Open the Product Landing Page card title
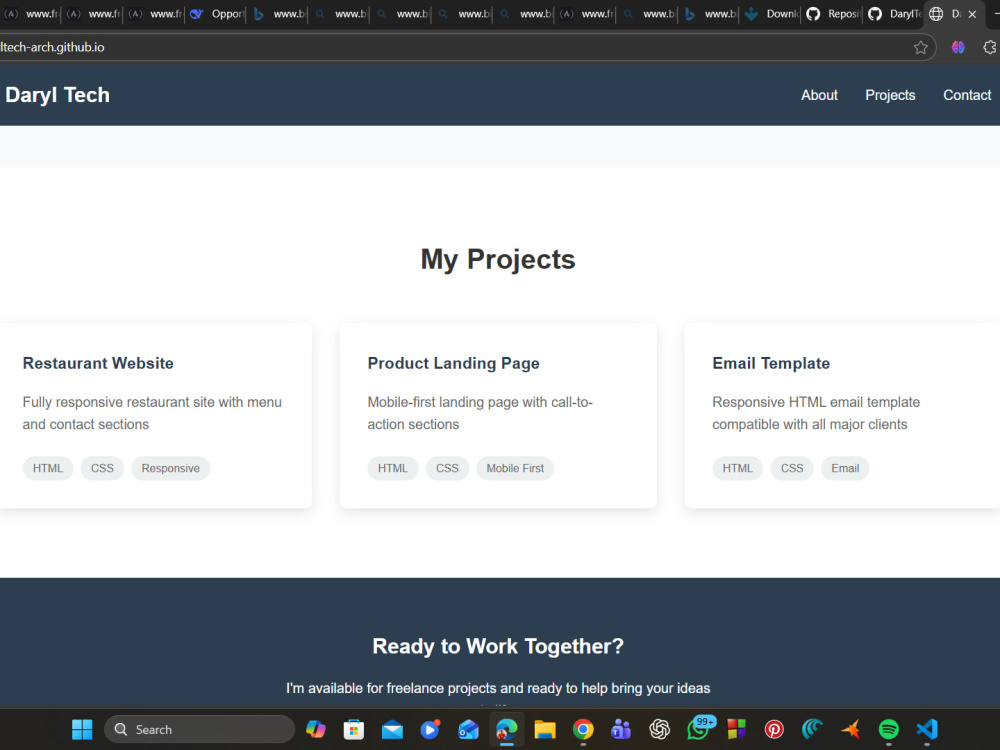 pyautogui.click(x=453, y=363)
